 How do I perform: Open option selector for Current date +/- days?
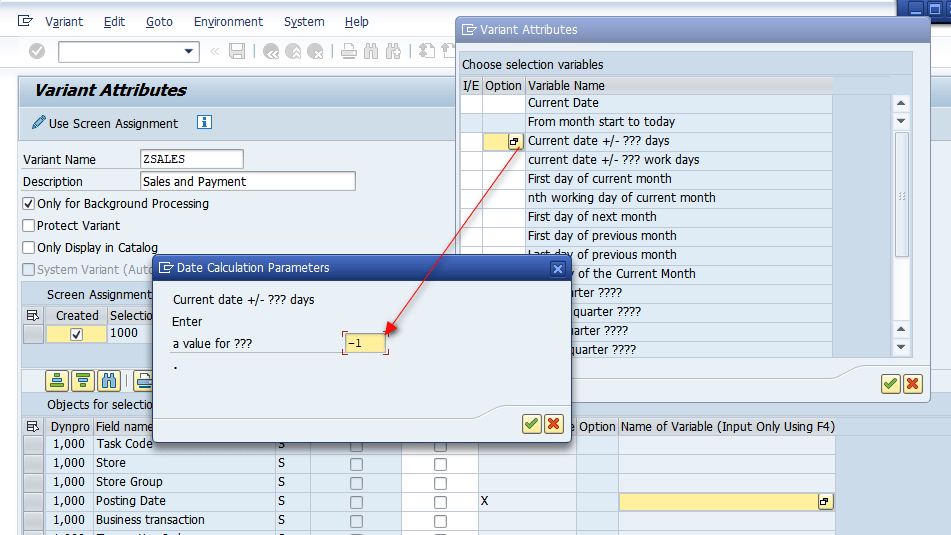click(515, 142)
